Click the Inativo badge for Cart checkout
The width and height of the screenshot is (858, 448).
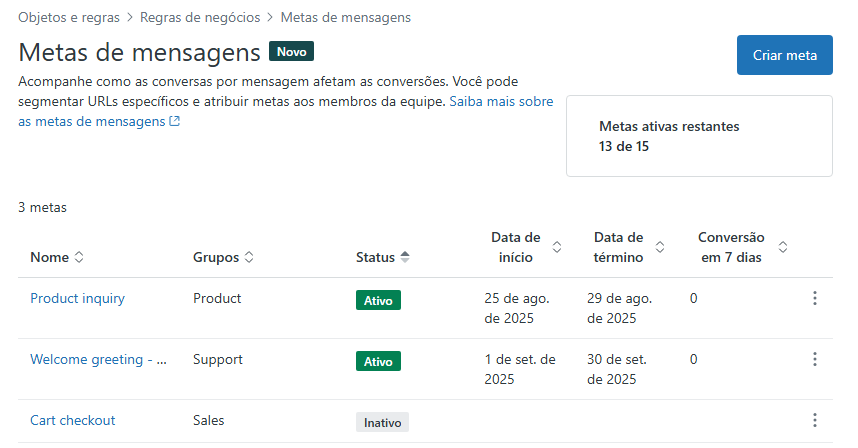[x=382, y=422]
